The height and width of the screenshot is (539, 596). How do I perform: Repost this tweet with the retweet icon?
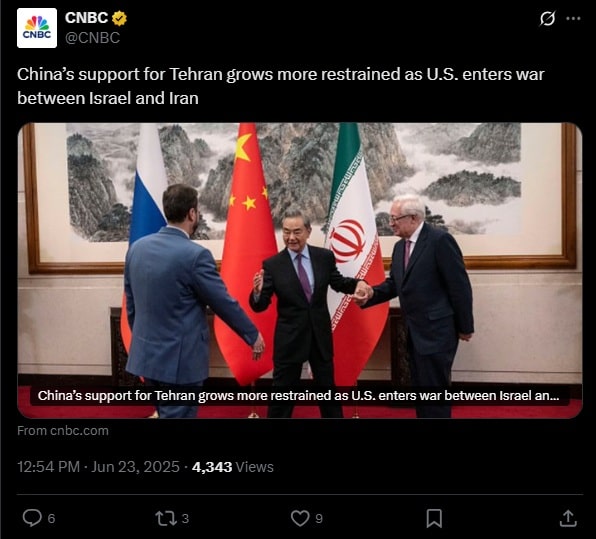[166, 518]
